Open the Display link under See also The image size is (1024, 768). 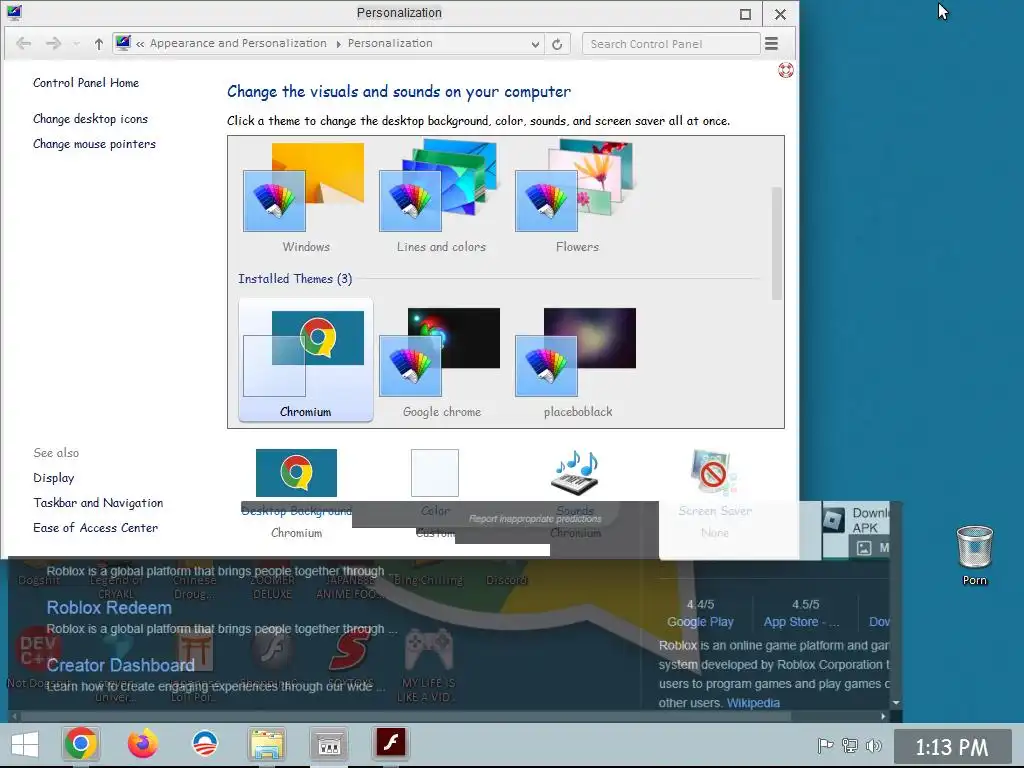click(54, 478)
